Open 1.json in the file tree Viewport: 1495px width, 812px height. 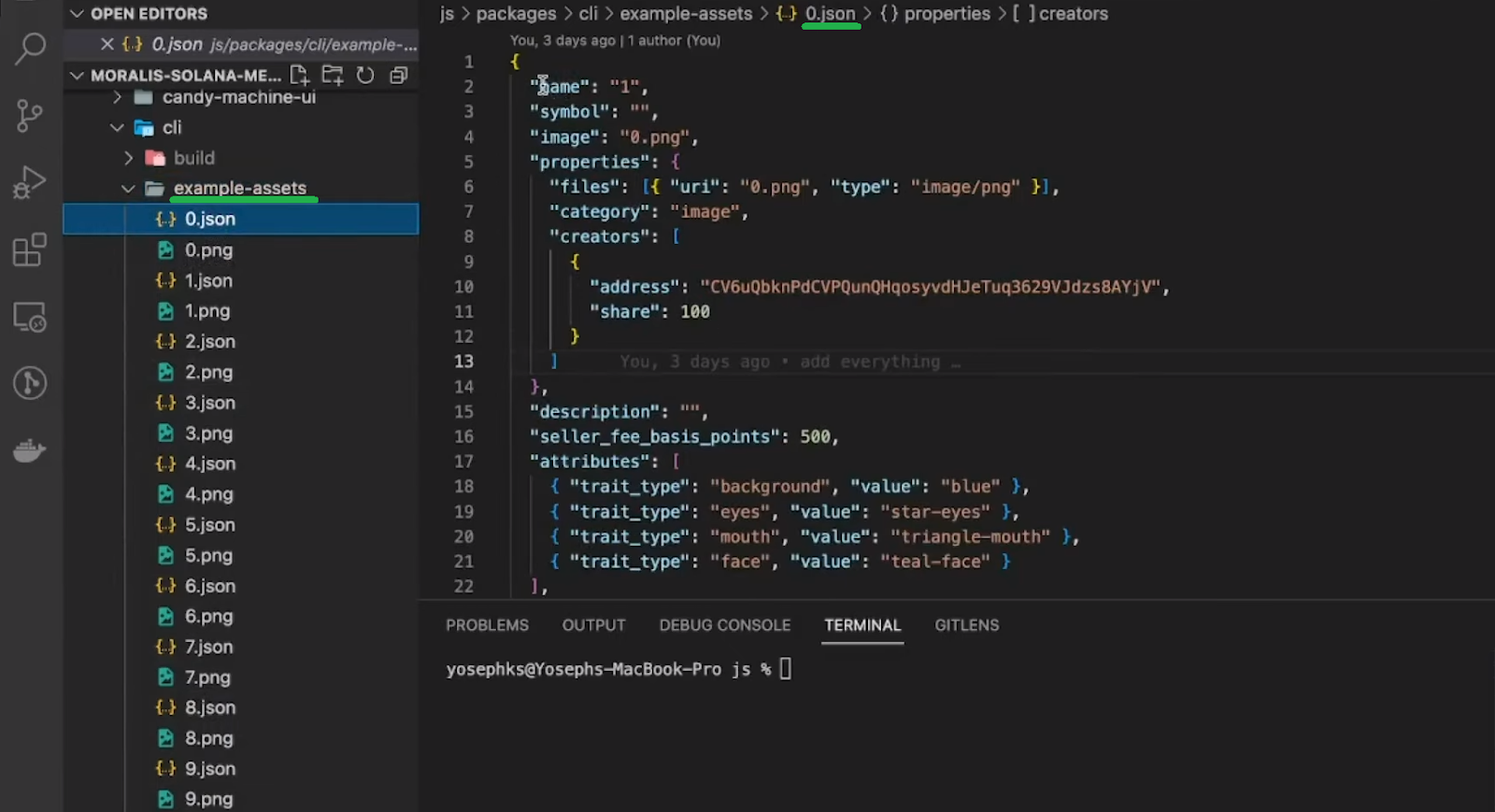(208, 280)
